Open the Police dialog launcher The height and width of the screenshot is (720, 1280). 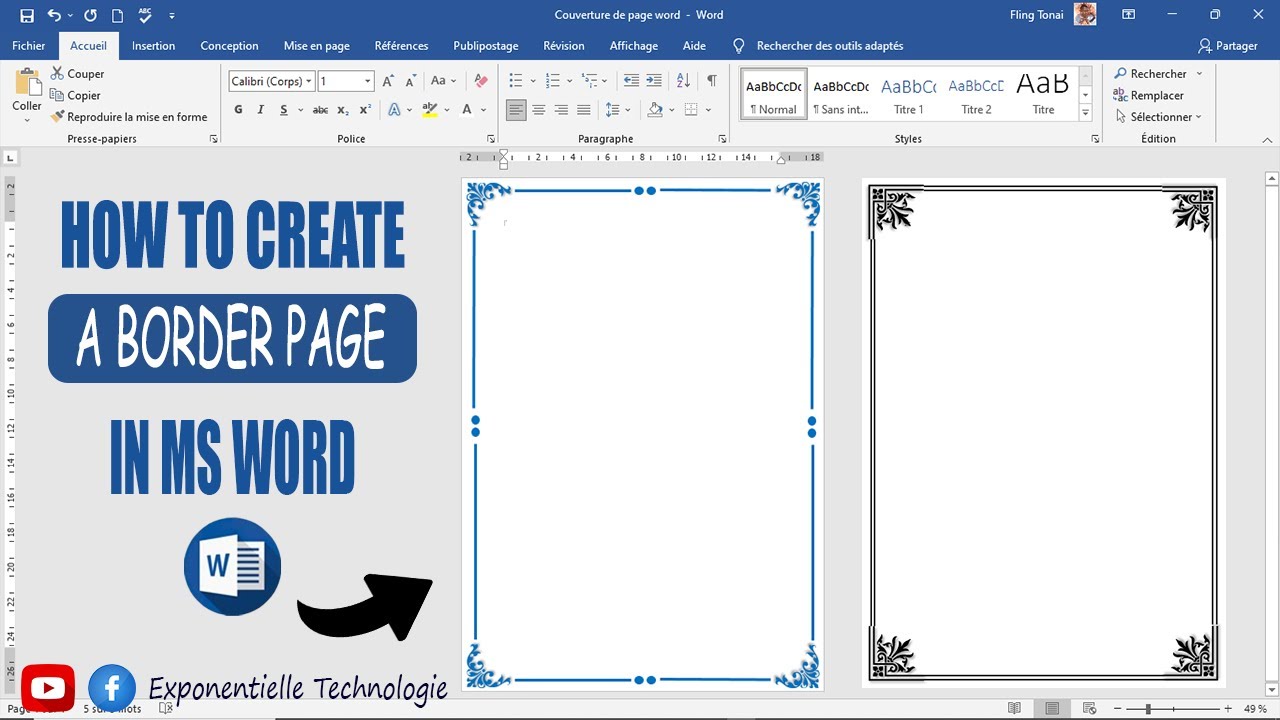click(x=491, y=139)
